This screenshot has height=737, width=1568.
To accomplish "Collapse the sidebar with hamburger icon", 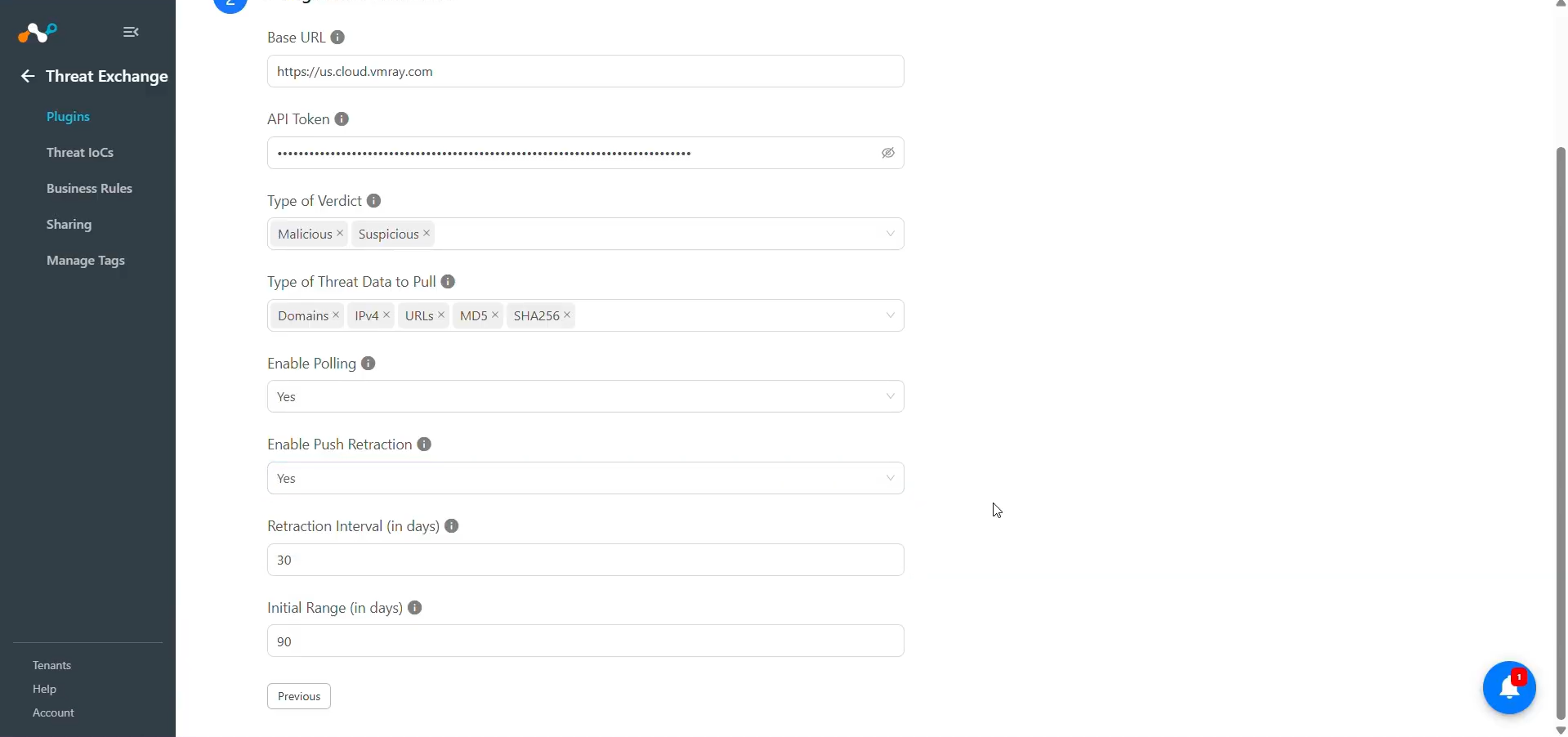I will pyautogui.click(x=131, y=32).
